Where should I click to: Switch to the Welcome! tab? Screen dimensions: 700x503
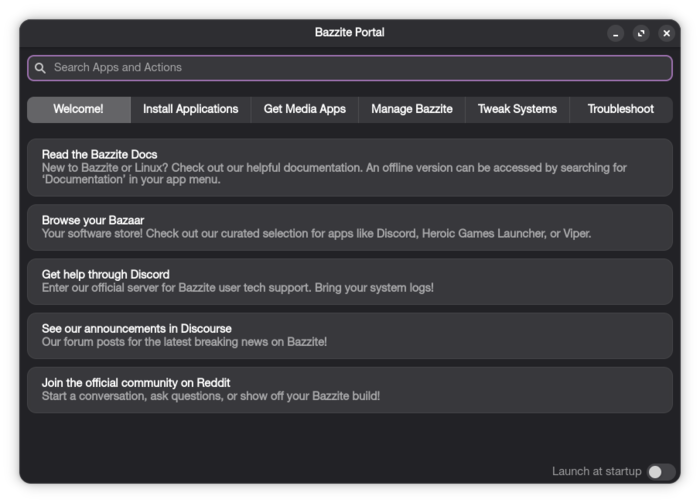coord(79,109)
